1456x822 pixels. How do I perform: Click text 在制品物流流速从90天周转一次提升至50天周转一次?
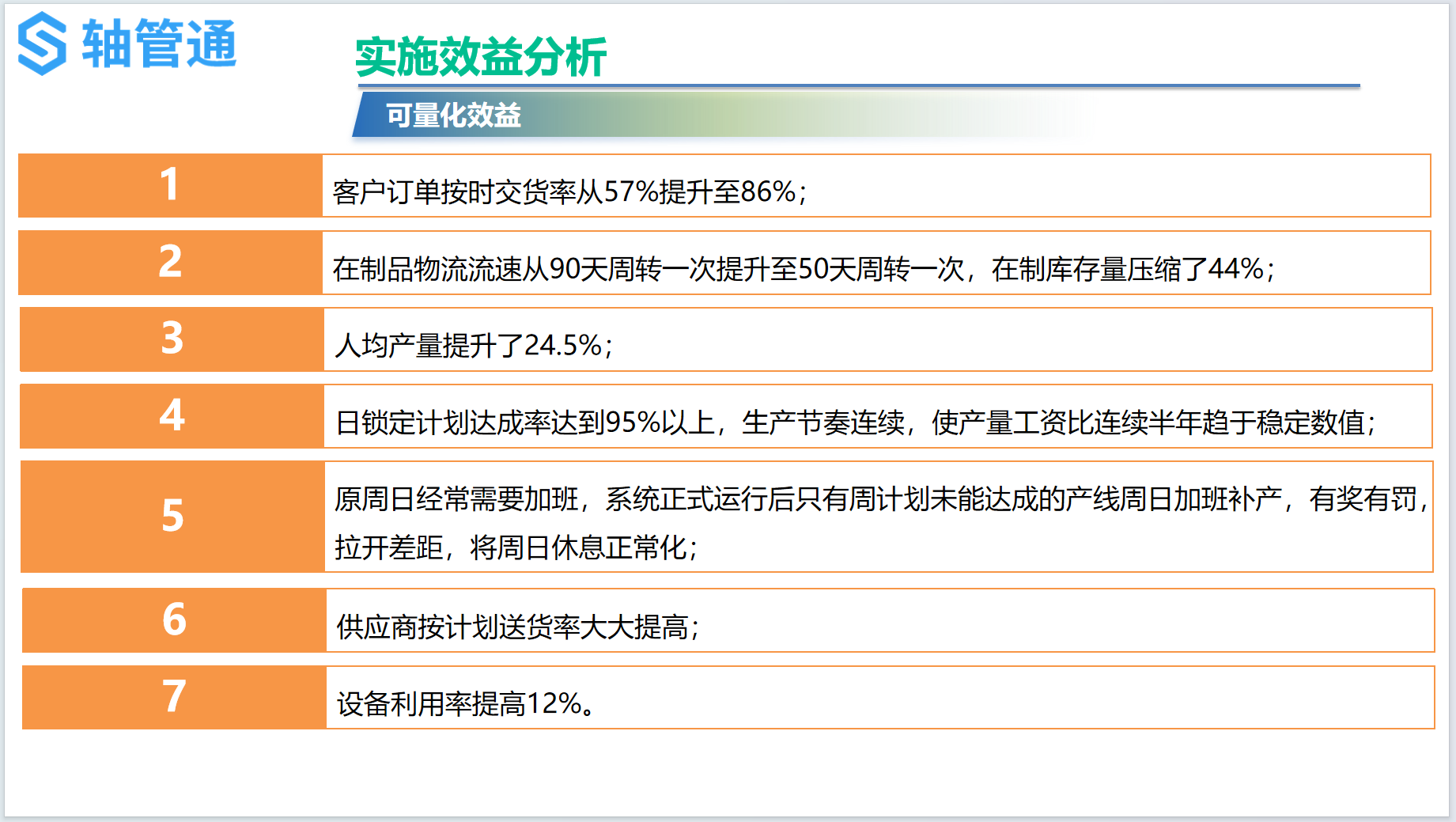click(649, 270)
